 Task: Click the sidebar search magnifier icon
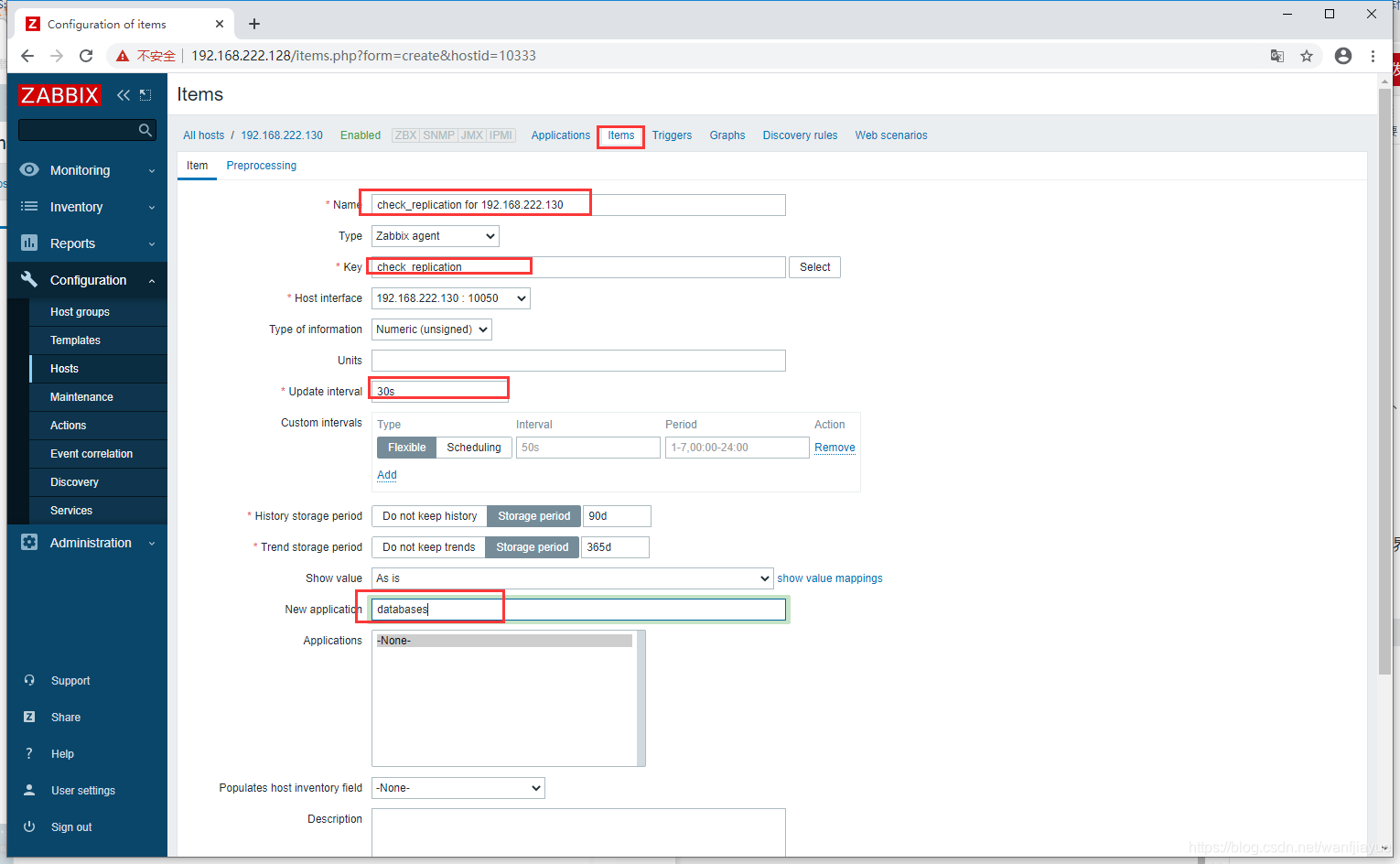145,130
